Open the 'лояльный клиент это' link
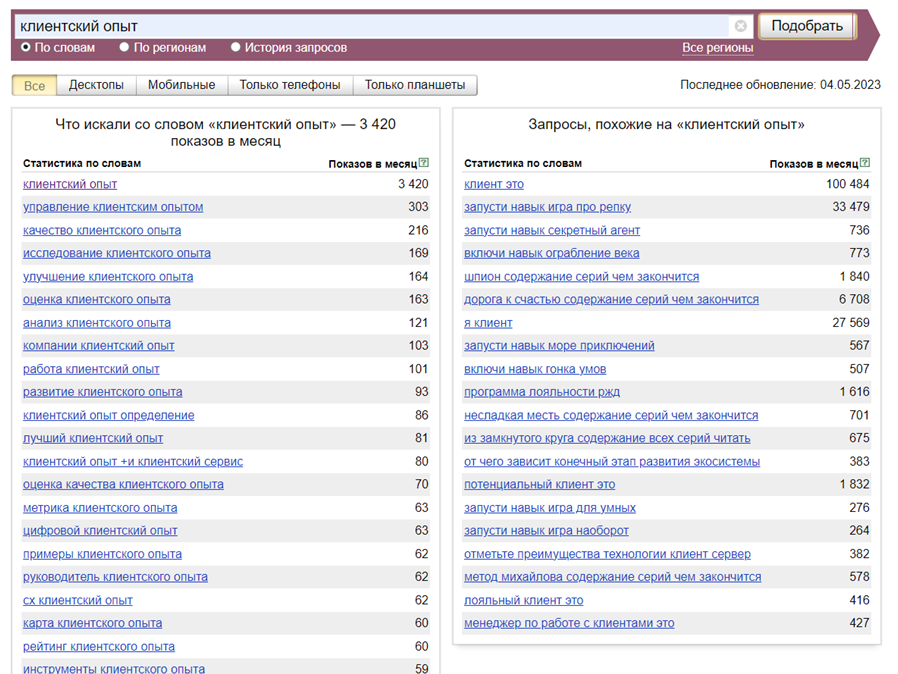 [523, 601]
